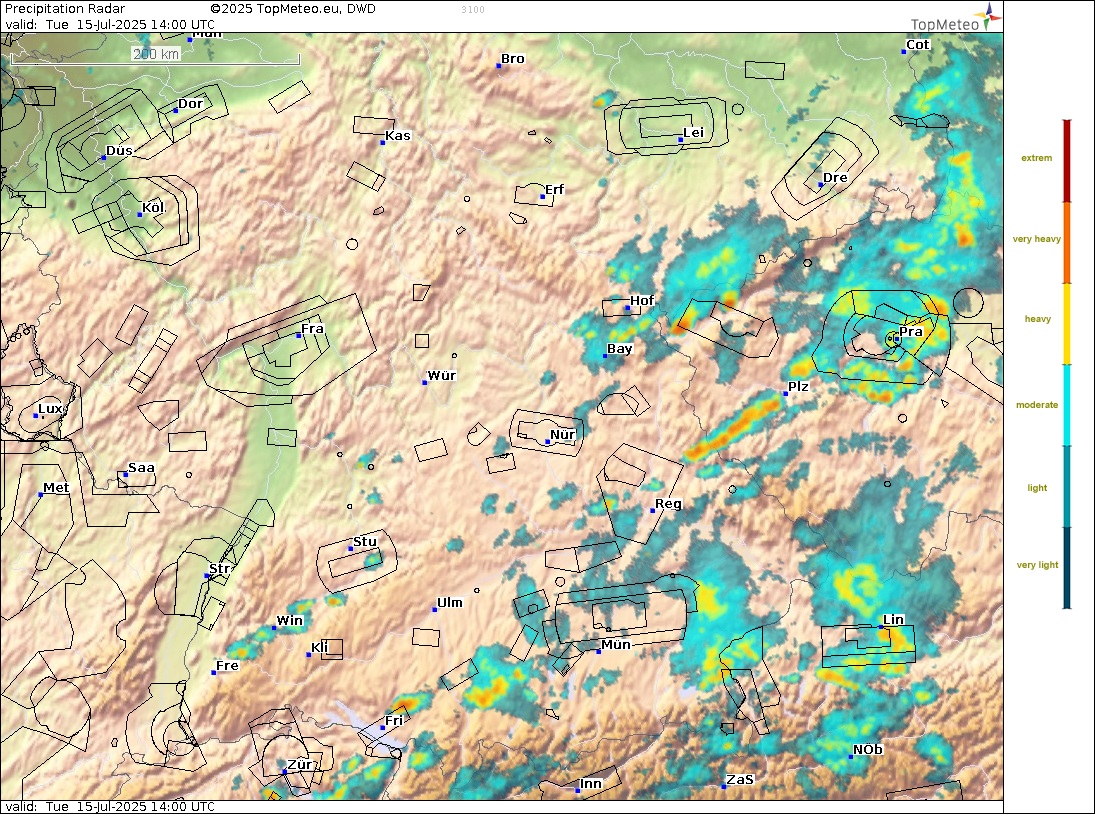The height and width of the screenshot is (814, 1095).
Task: Click the 'Zür' Zurich label
Action: coord(300,764)
